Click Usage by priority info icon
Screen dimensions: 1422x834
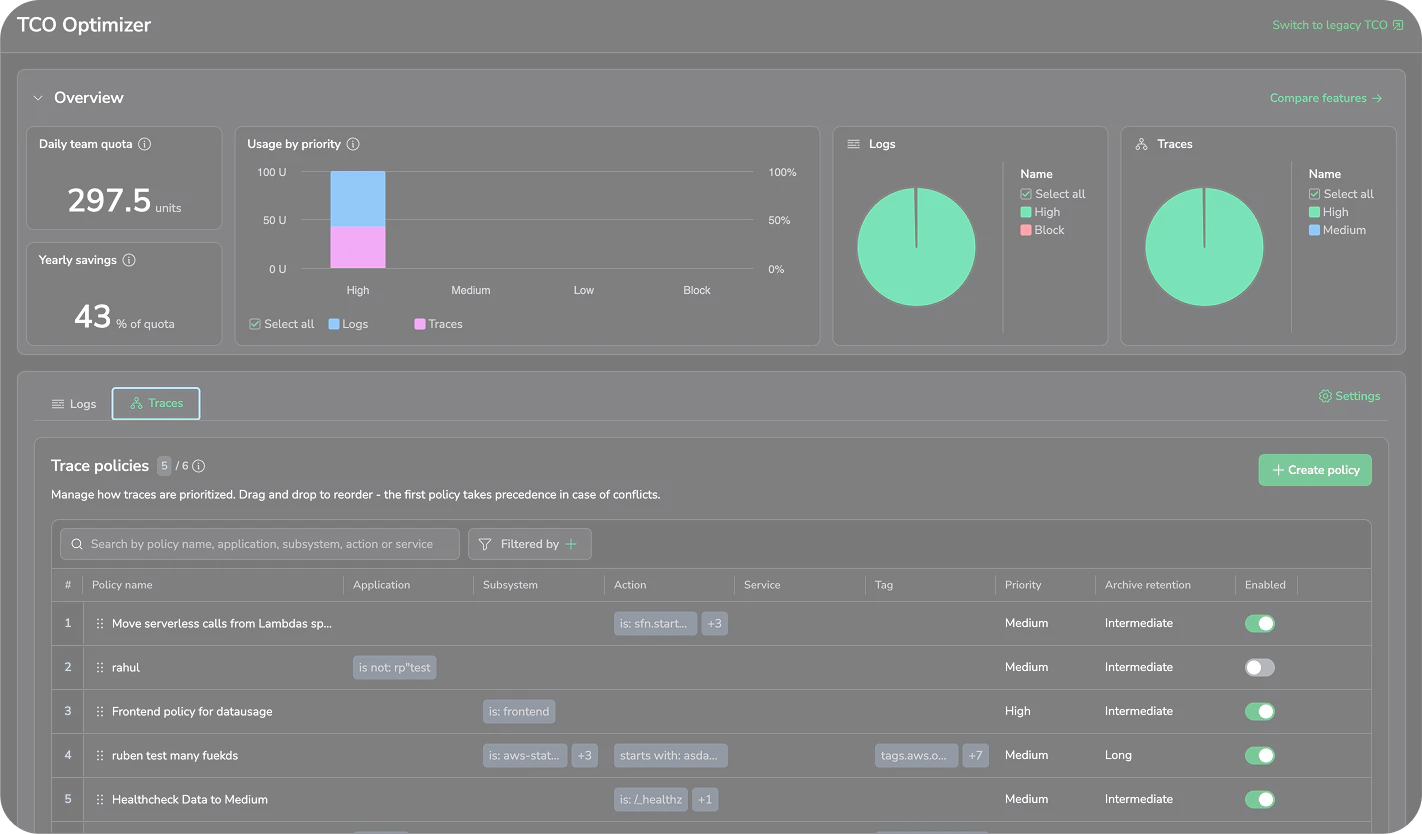tap(353, 144)
